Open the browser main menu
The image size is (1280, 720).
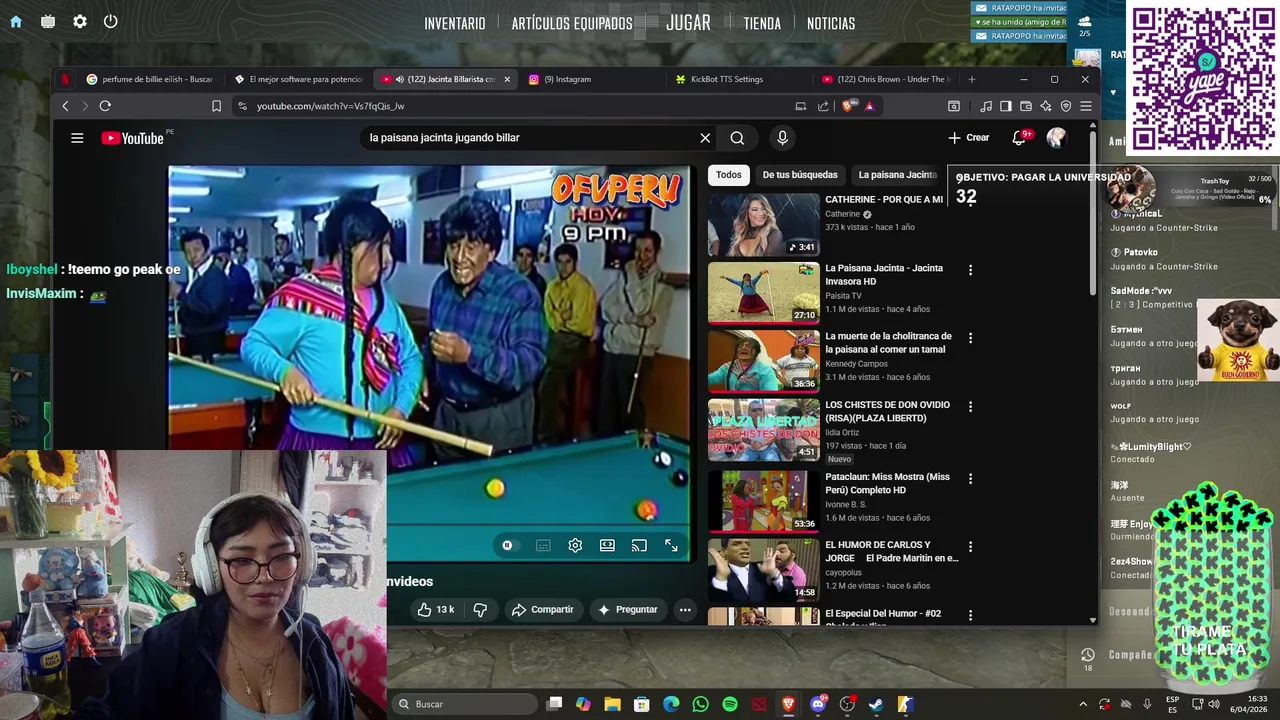point(1086,106)
